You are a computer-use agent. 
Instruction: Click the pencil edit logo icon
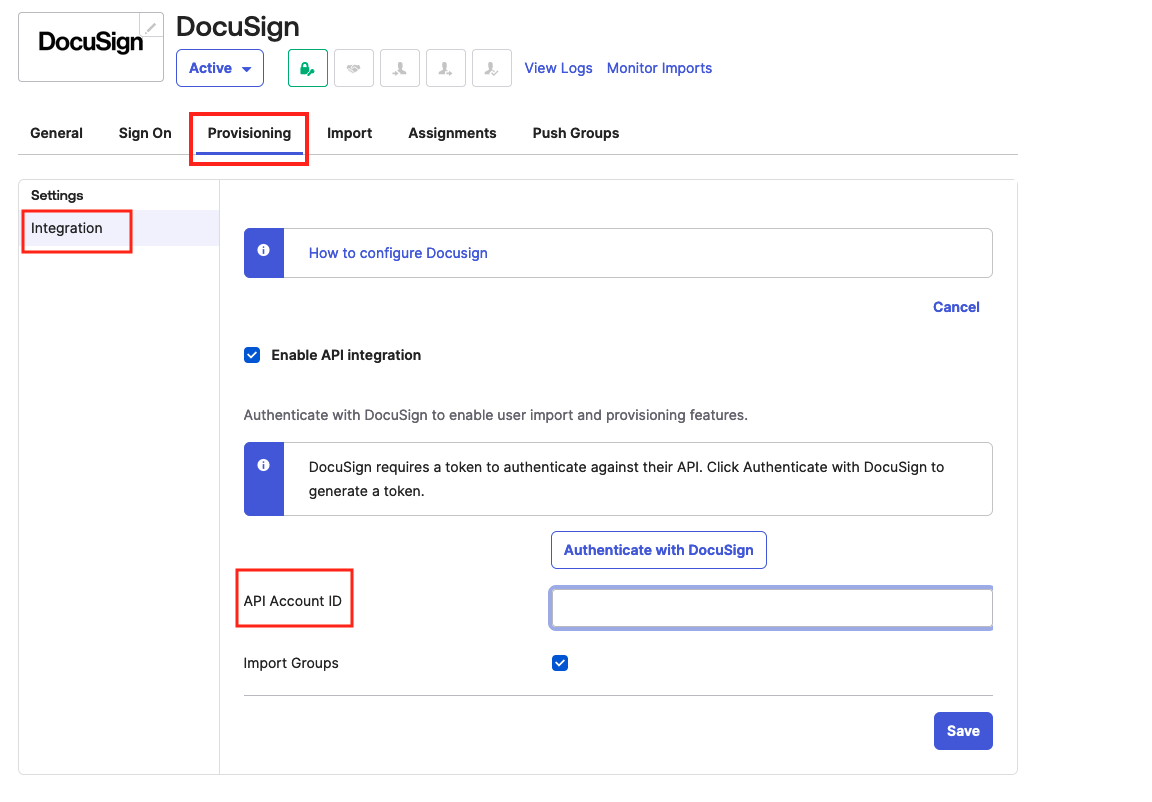click(x=151, y=27)
